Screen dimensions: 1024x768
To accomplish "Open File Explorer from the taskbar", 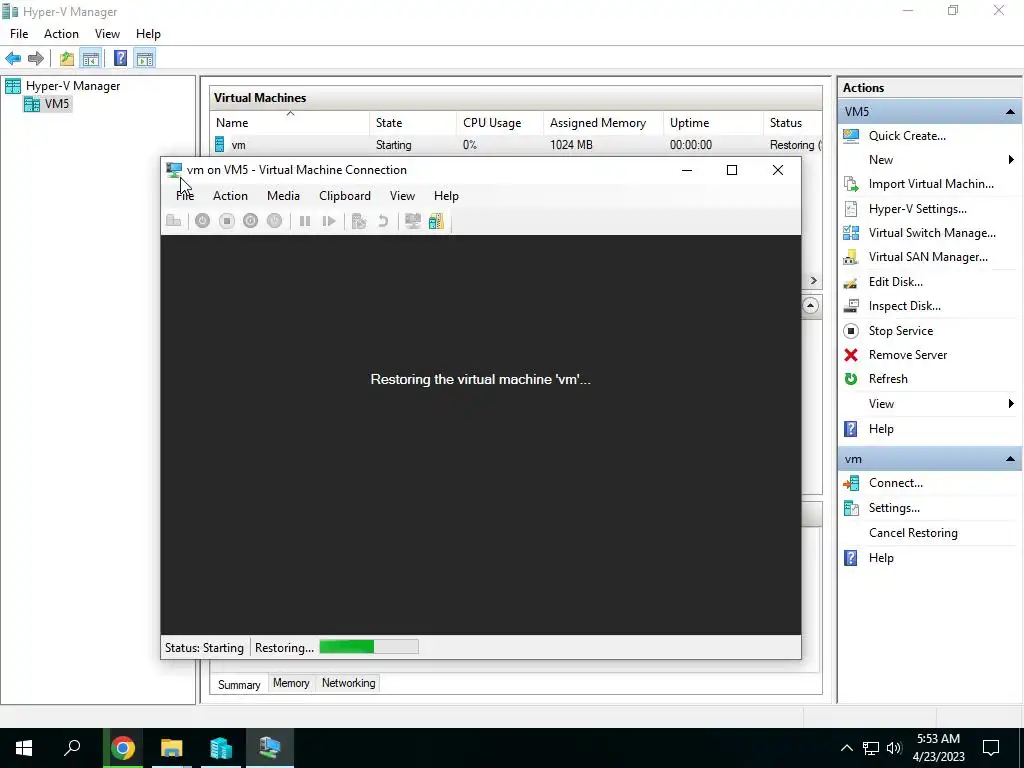I will 172,748.
